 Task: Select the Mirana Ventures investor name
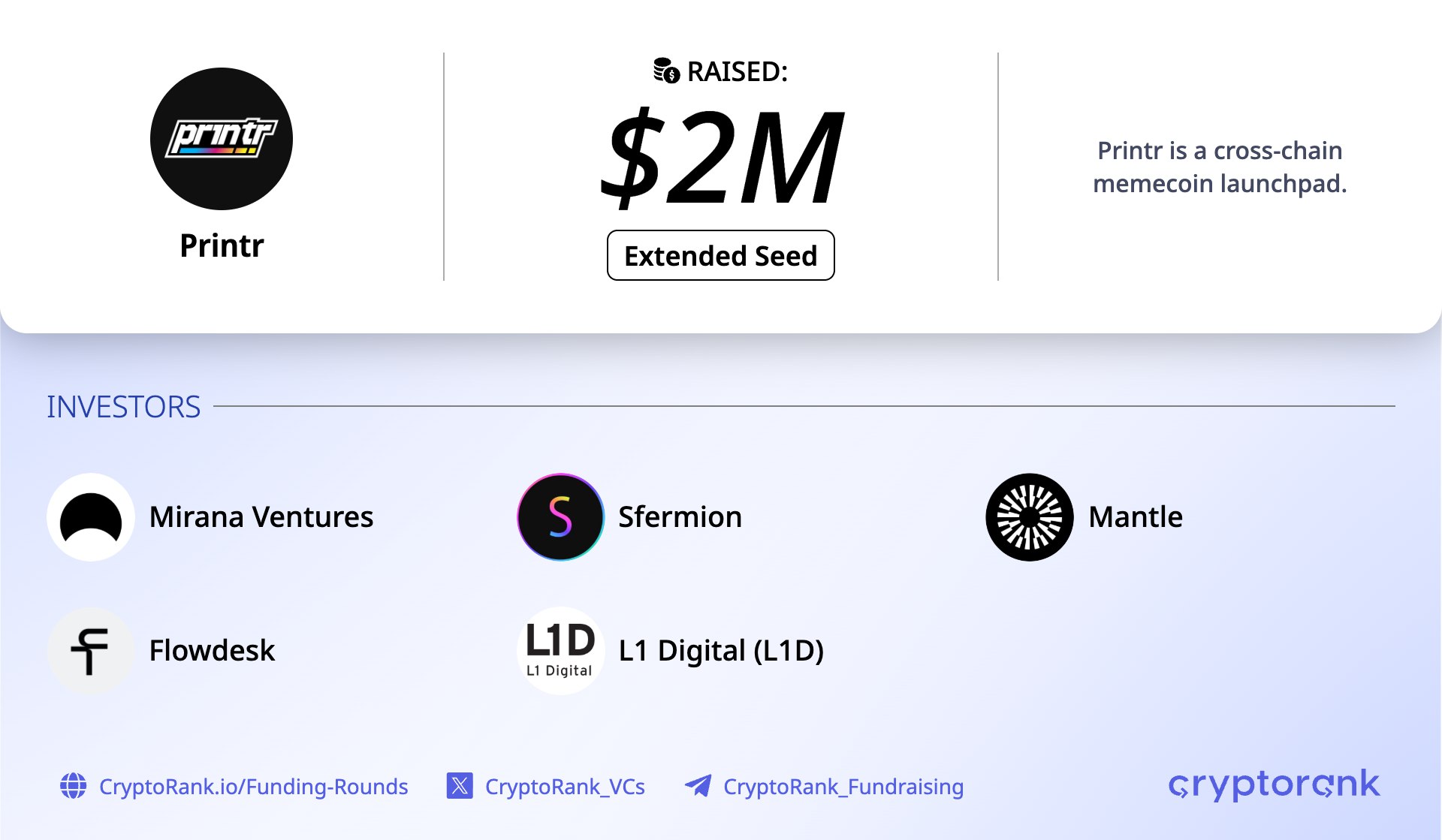[261, 517]
